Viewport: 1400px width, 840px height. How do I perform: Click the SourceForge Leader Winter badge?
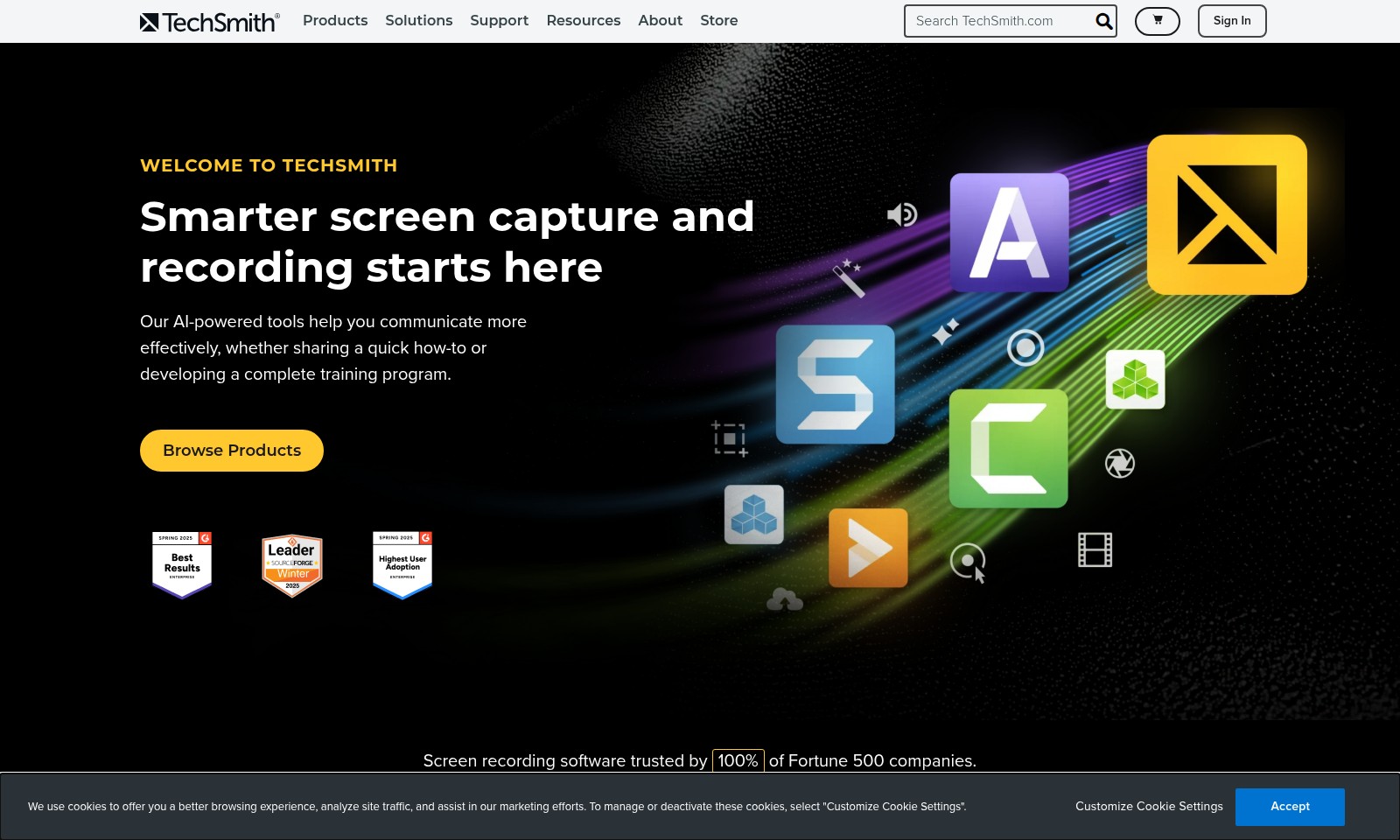coord(292,565)
